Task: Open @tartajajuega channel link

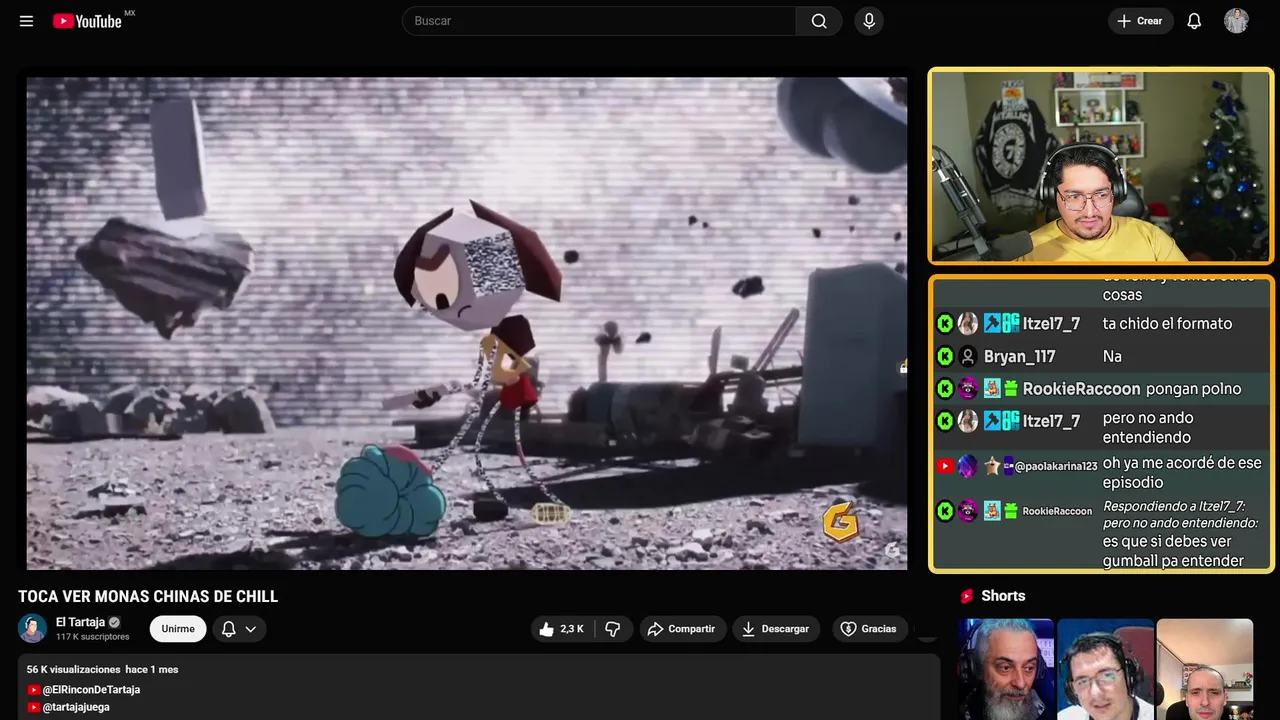Action: pyautogui.click(x=76, y=707)
